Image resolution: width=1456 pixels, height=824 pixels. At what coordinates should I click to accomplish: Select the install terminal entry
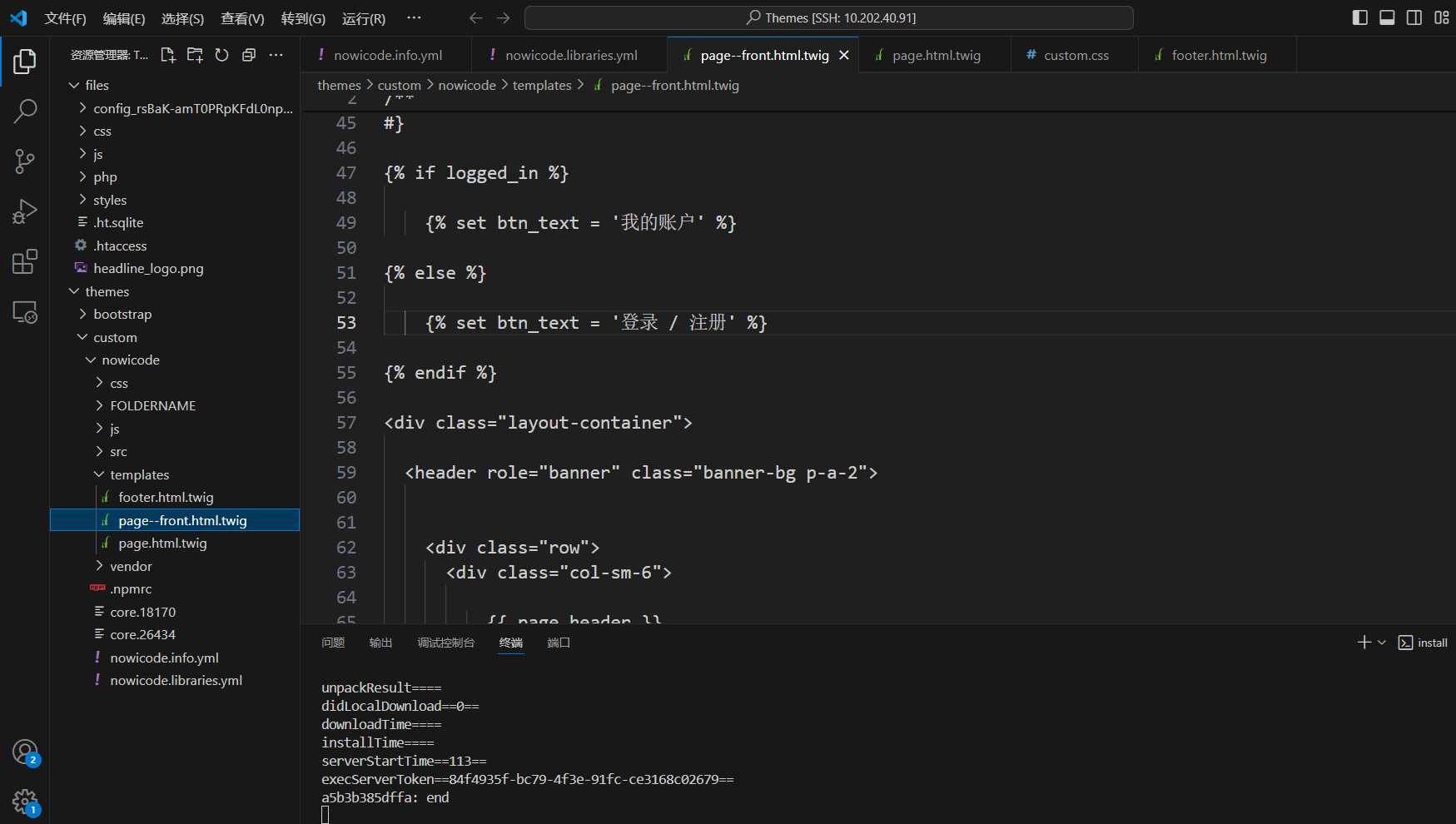click(x=1423, y=643)
